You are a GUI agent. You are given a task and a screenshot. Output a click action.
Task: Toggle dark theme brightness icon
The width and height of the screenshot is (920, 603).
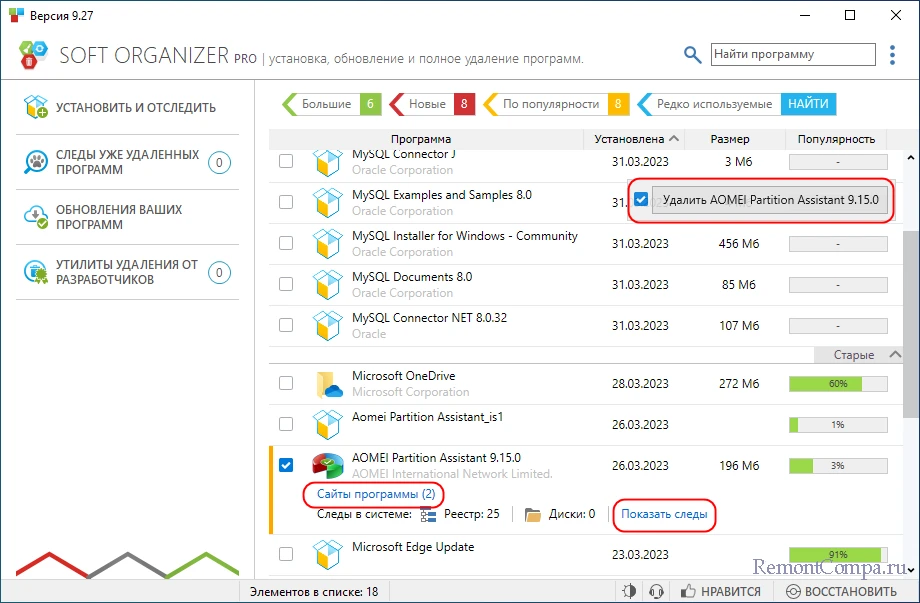[629, 591]
